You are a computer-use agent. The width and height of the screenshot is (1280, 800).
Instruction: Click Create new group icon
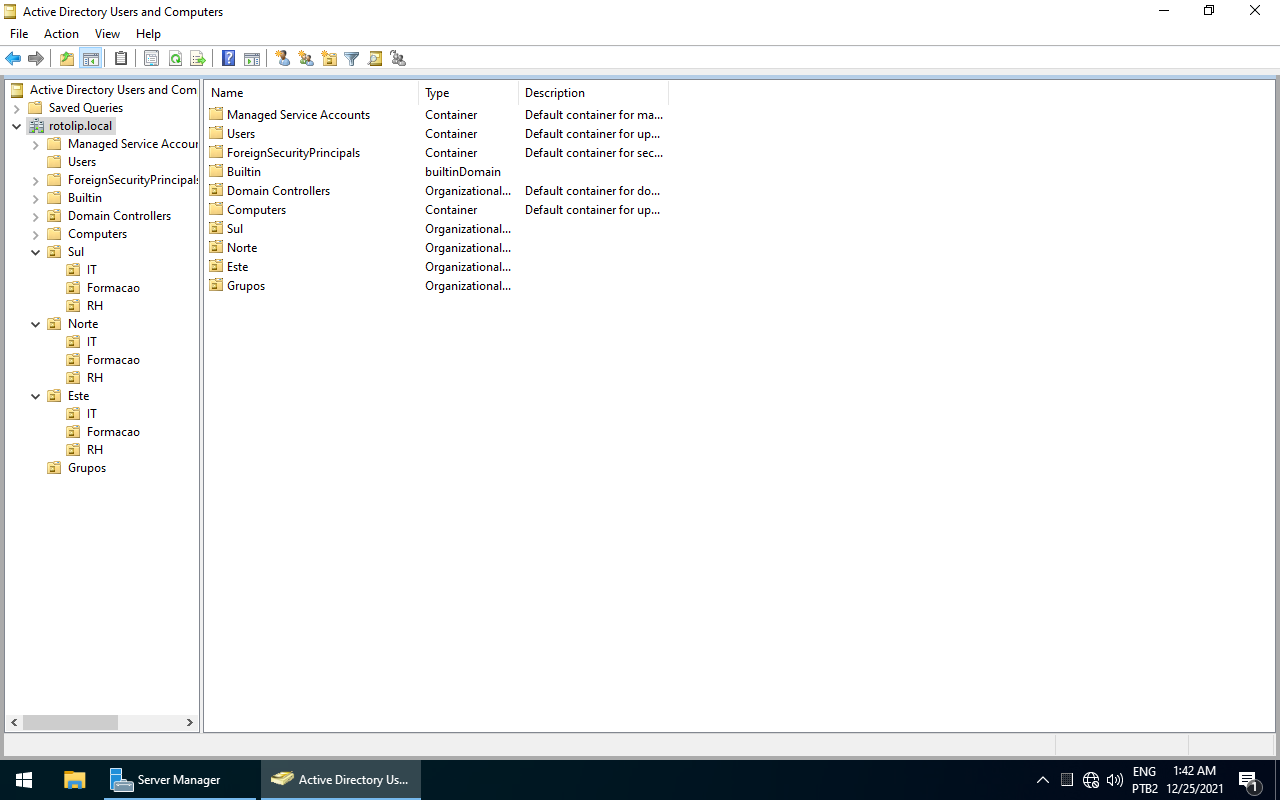pos(306,59)
